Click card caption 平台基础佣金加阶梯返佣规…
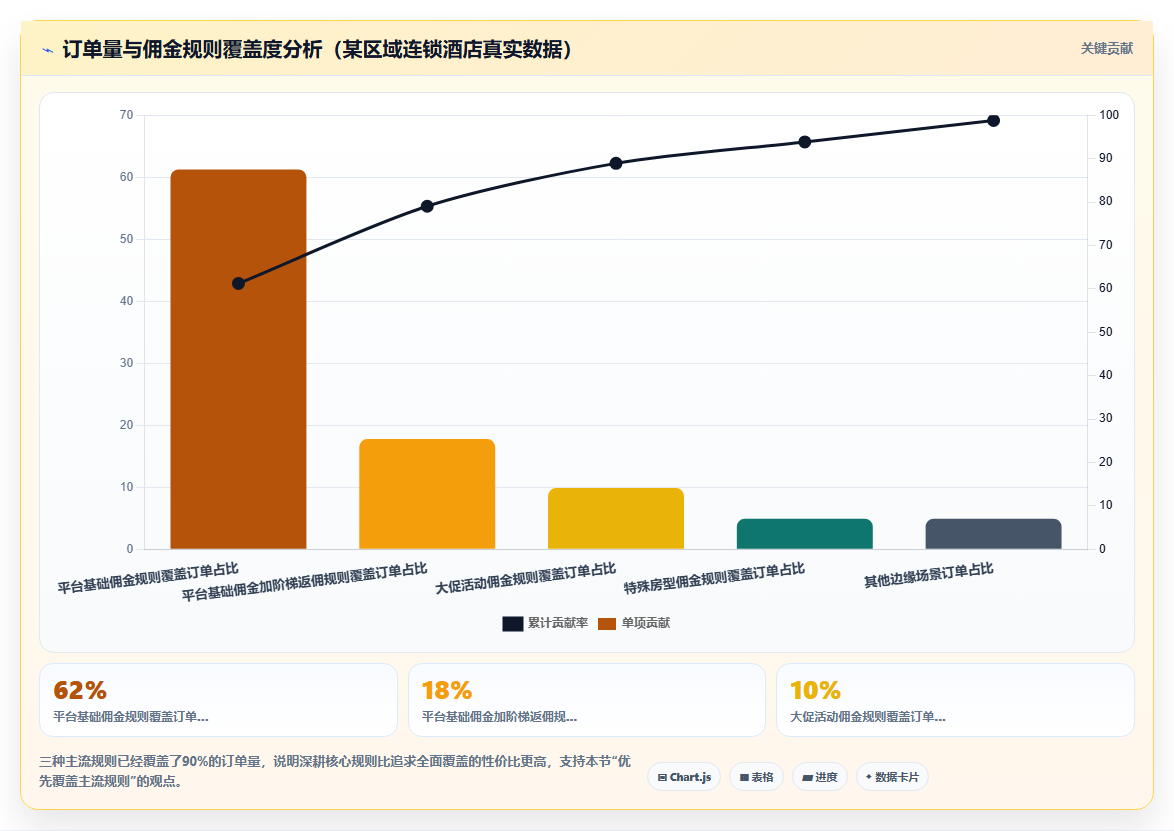This screenshot has width=1174, height=831. click(x=499, y=716)
